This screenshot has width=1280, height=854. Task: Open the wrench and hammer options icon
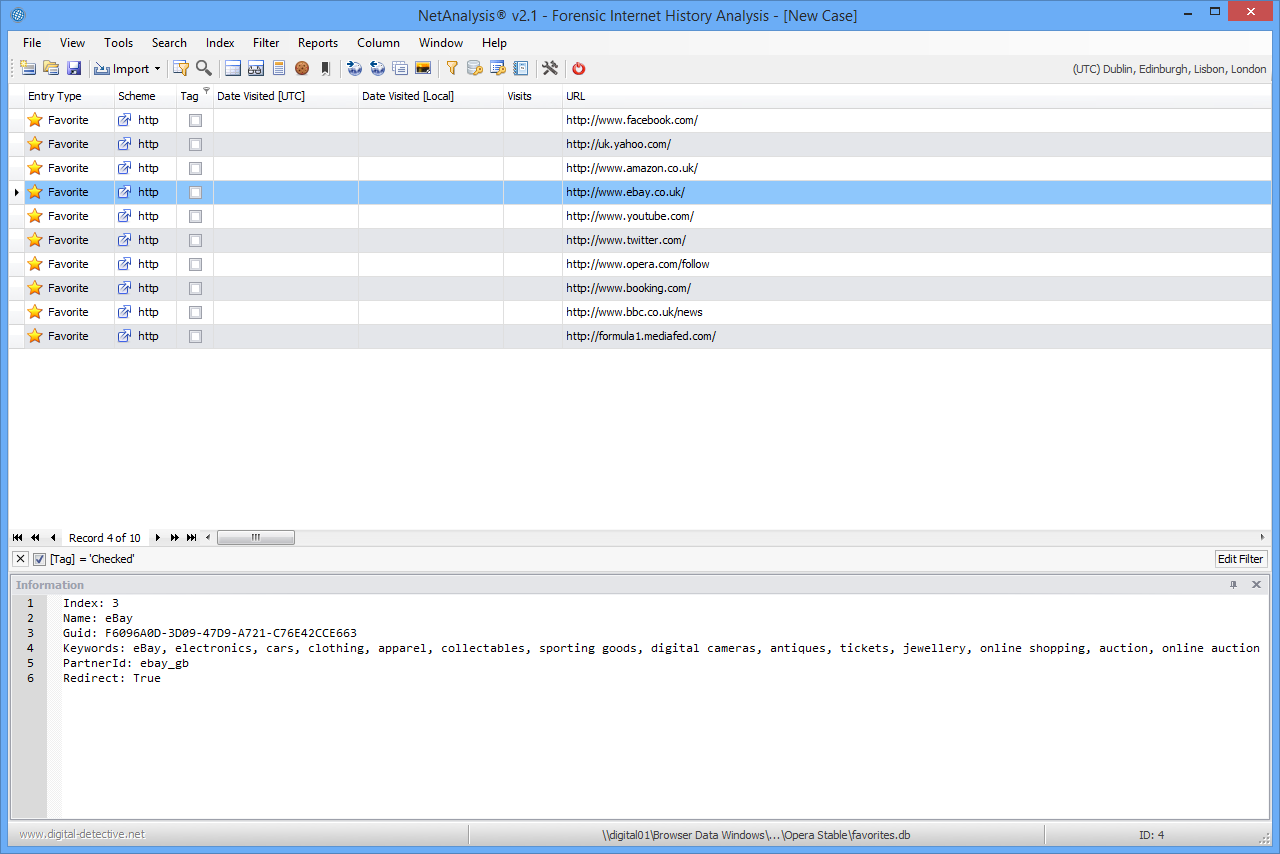point(549,68)
